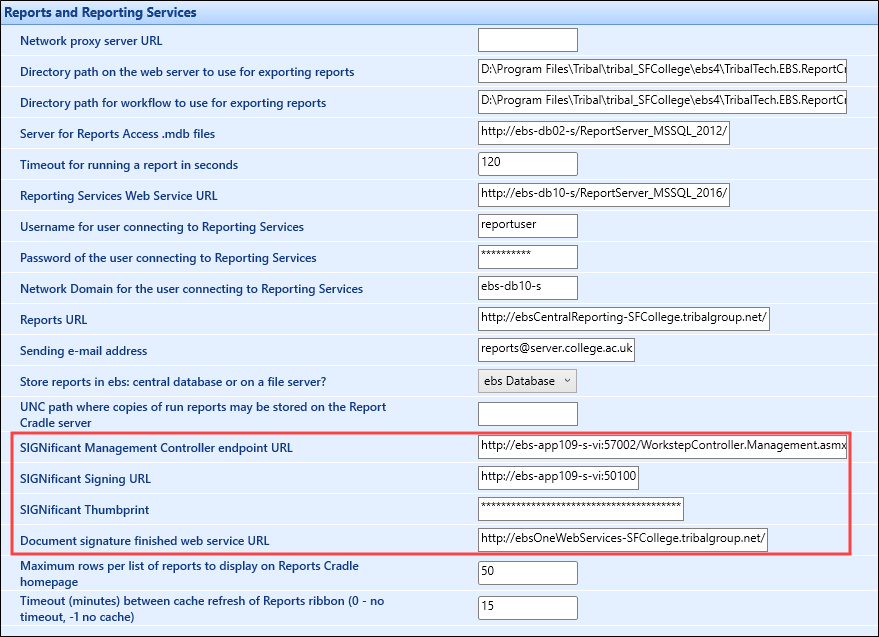Click the 'reportuser' username input field
The height and width of the screenshot is (637, 879).
click(527, 225)
